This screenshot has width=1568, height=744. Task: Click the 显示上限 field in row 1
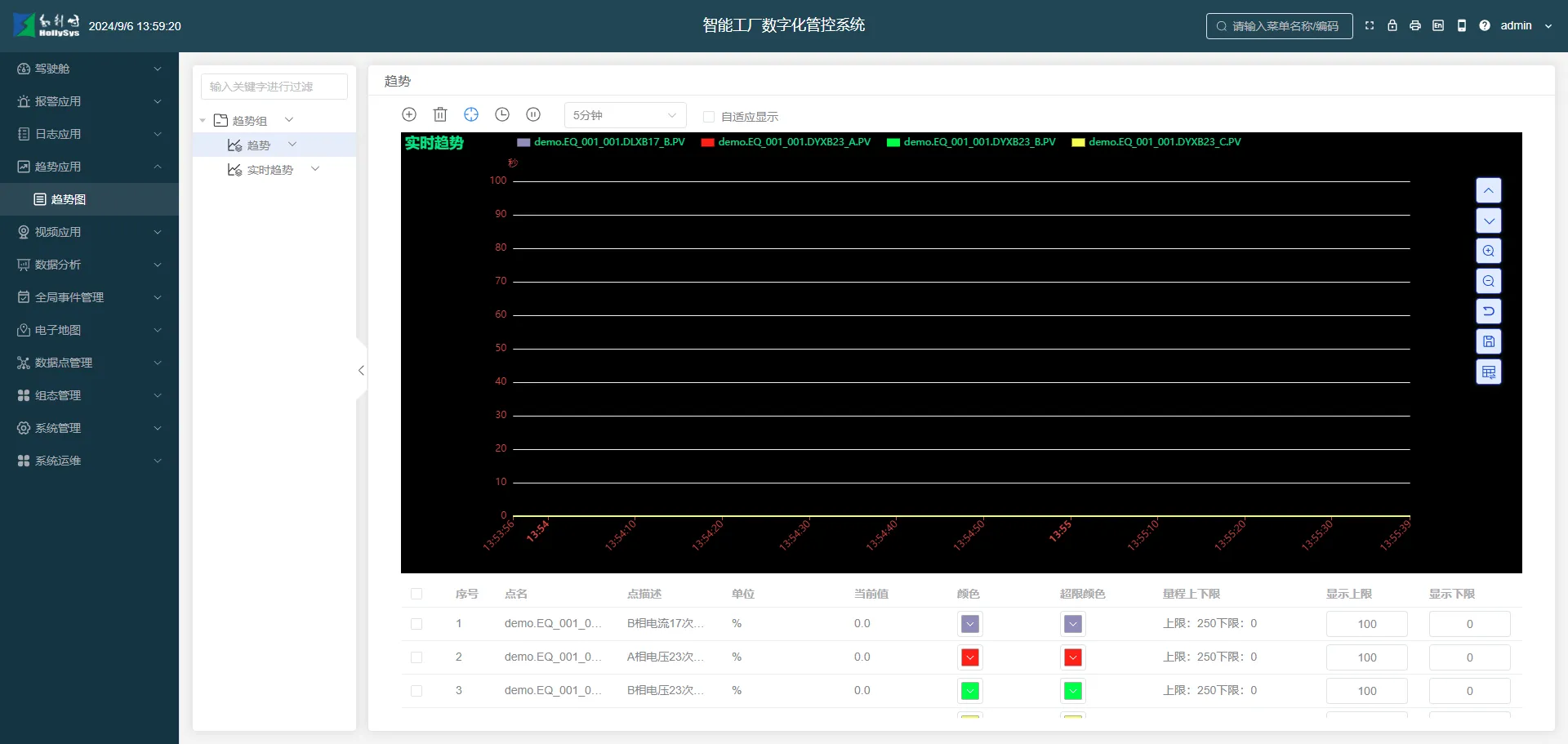pyautogui.click(x=1367, y=624)
